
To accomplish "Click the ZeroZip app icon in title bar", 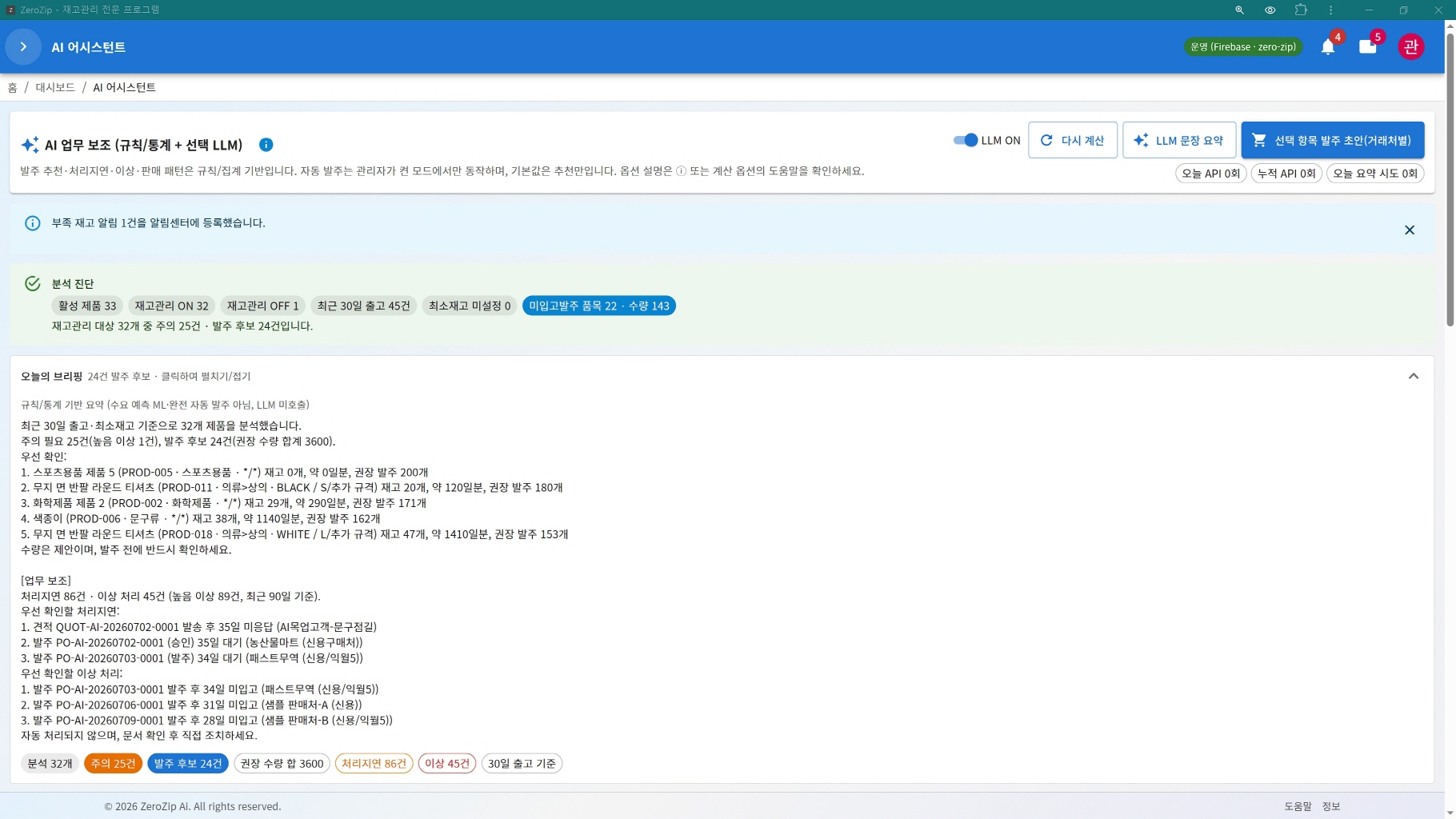I will click(10, 10).
